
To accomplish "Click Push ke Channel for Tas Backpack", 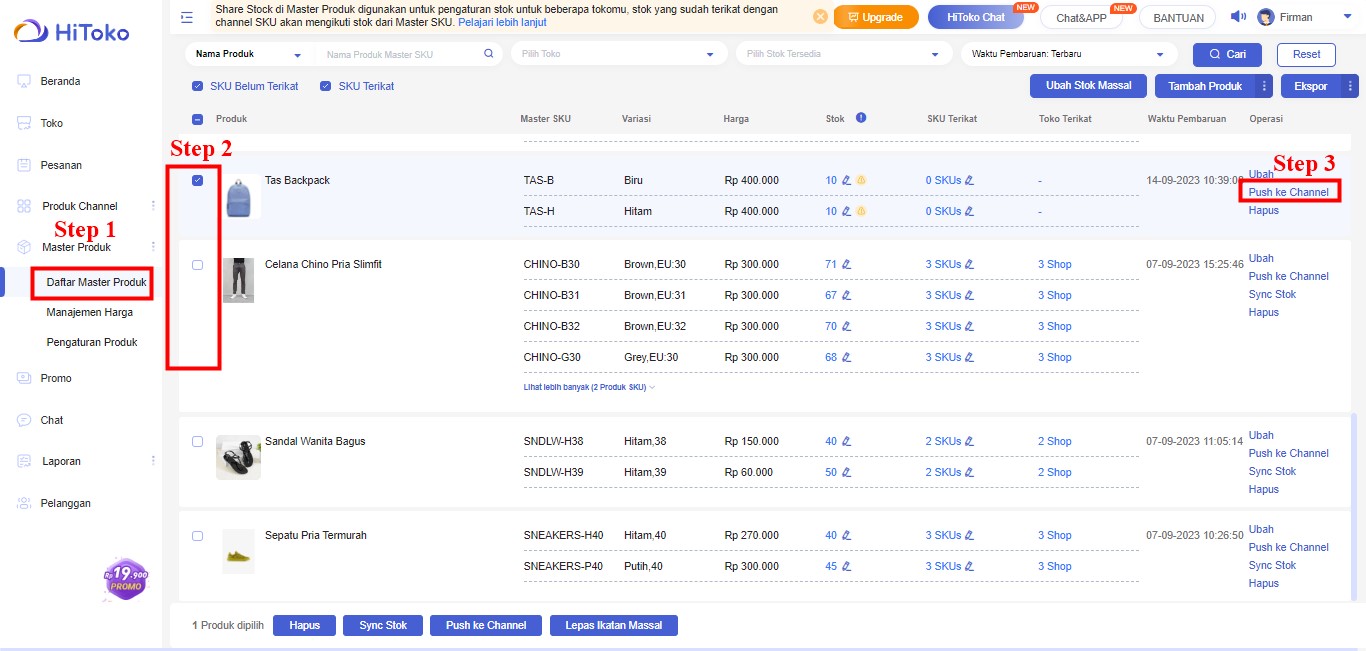I will (x=1289, y=192).
